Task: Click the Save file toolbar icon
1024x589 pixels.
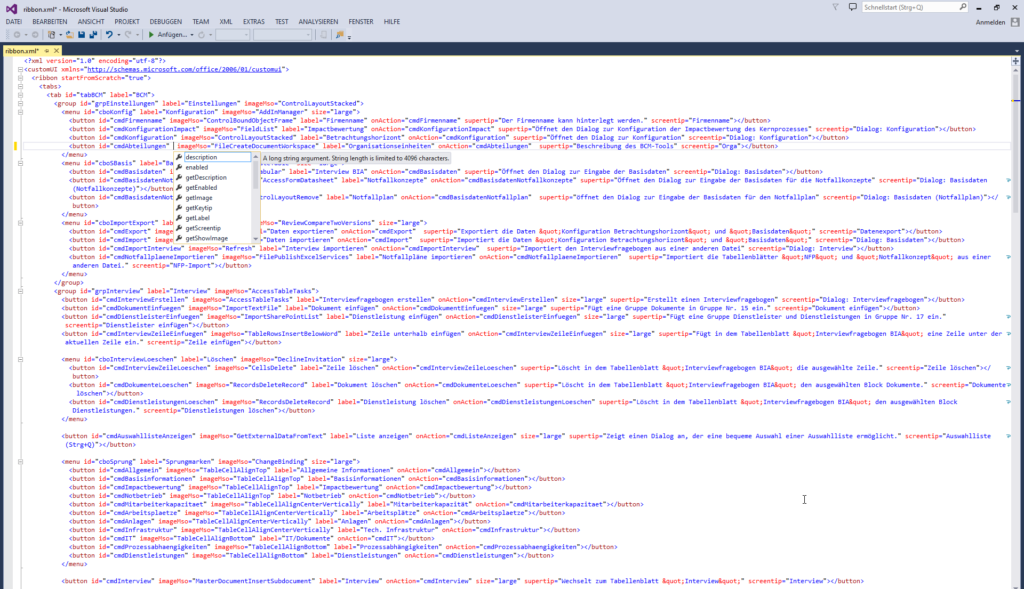Action: click(80, 35)
